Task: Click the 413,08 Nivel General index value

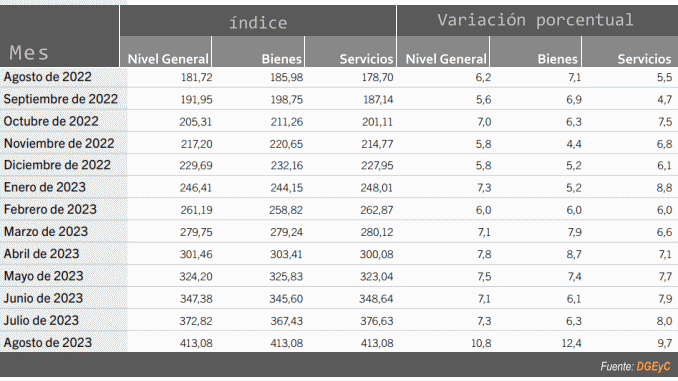Action: coord(196,343)
